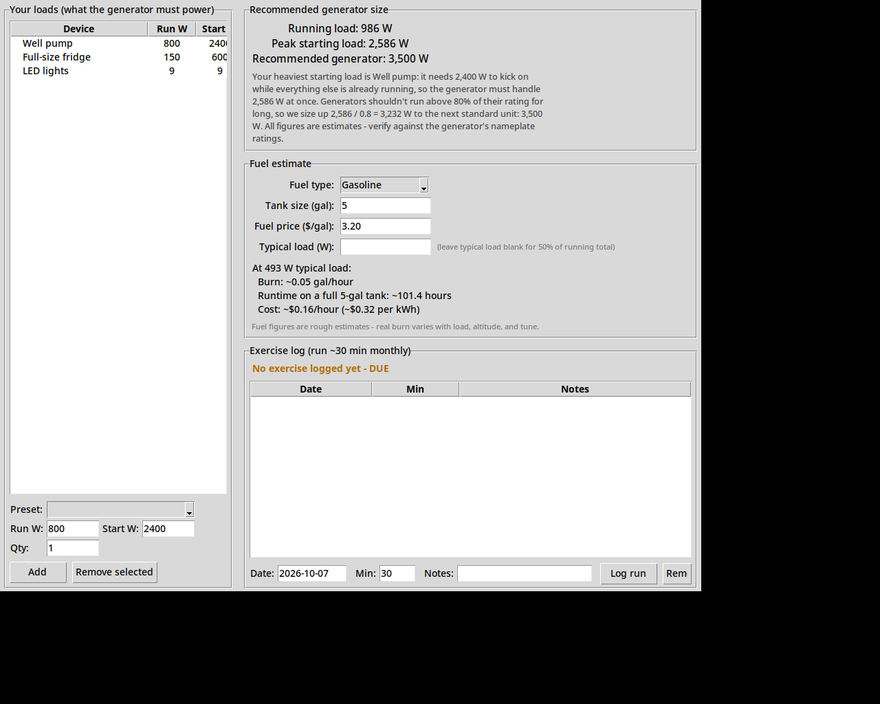The width and height of the screenshot is (880, 704).
Task: Open the Fuel type Gasoline dropdown
Action: pyautogui.click(x=384, y=185)
